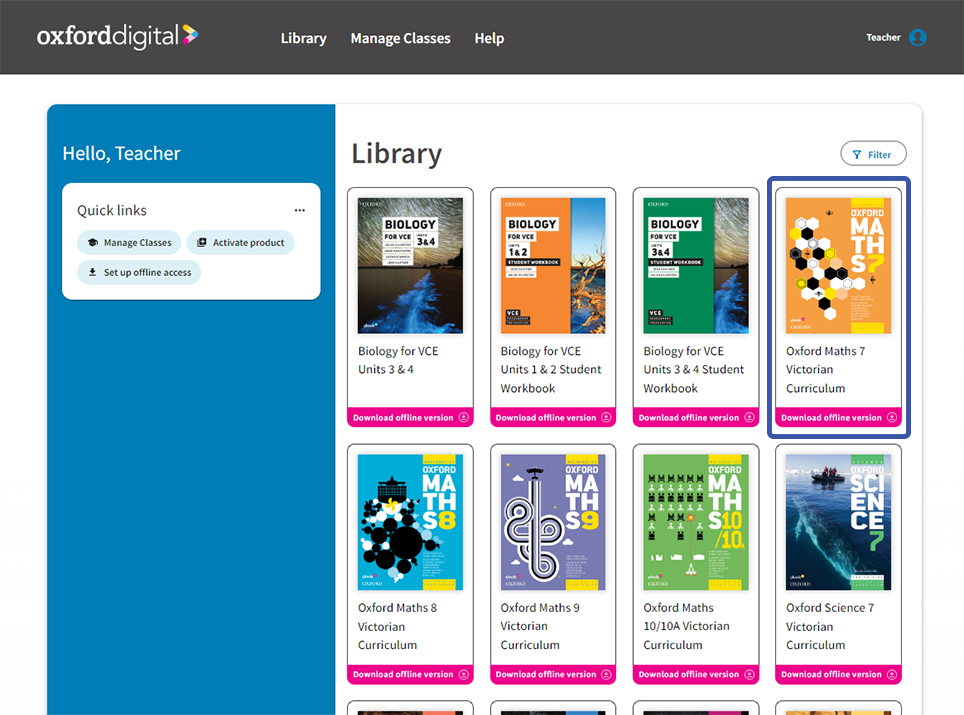Open the Oxford Maths 8 book cover
This screenshot has height=715, width=964.
point(410,523)
